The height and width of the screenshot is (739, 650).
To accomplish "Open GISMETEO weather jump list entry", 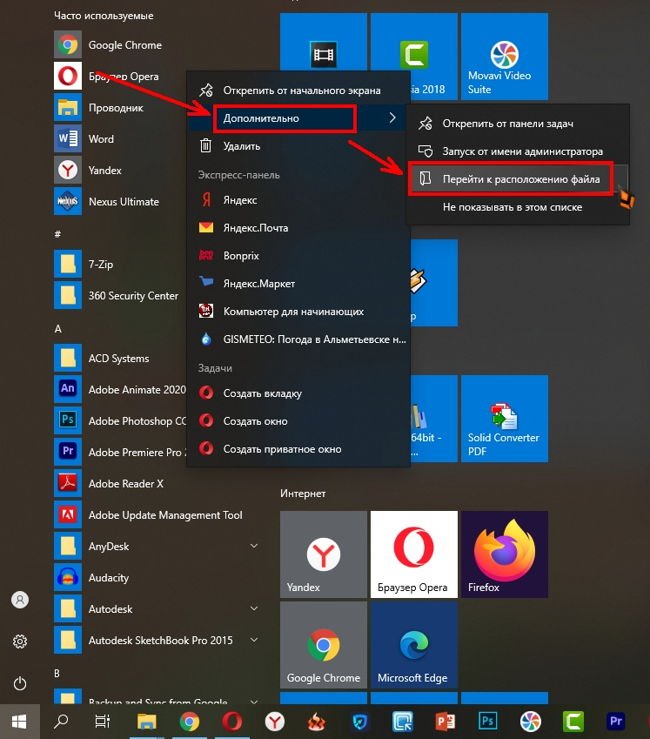I will [x=298, y=339].
